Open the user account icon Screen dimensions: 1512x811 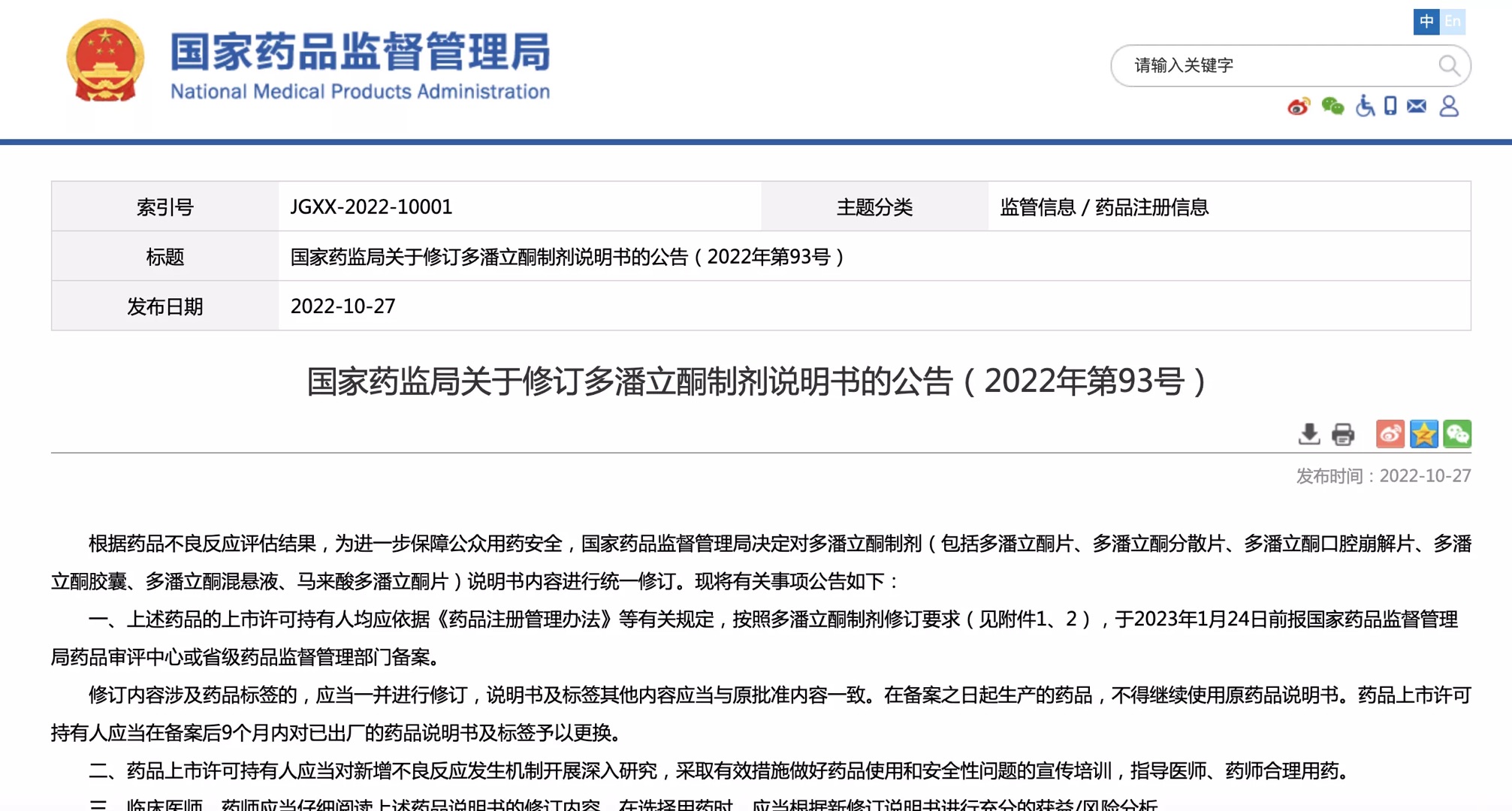(1449, 106)
